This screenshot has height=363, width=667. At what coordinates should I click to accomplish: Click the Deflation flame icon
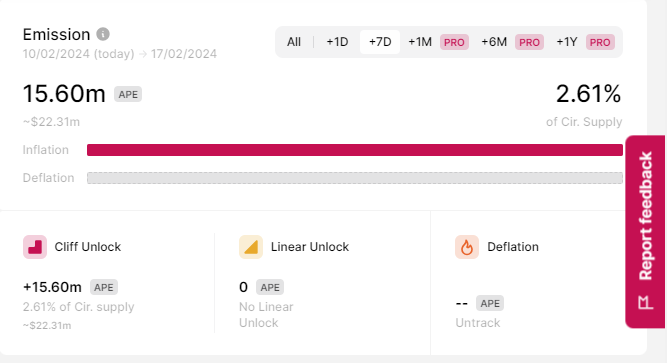tap(467, 247)
